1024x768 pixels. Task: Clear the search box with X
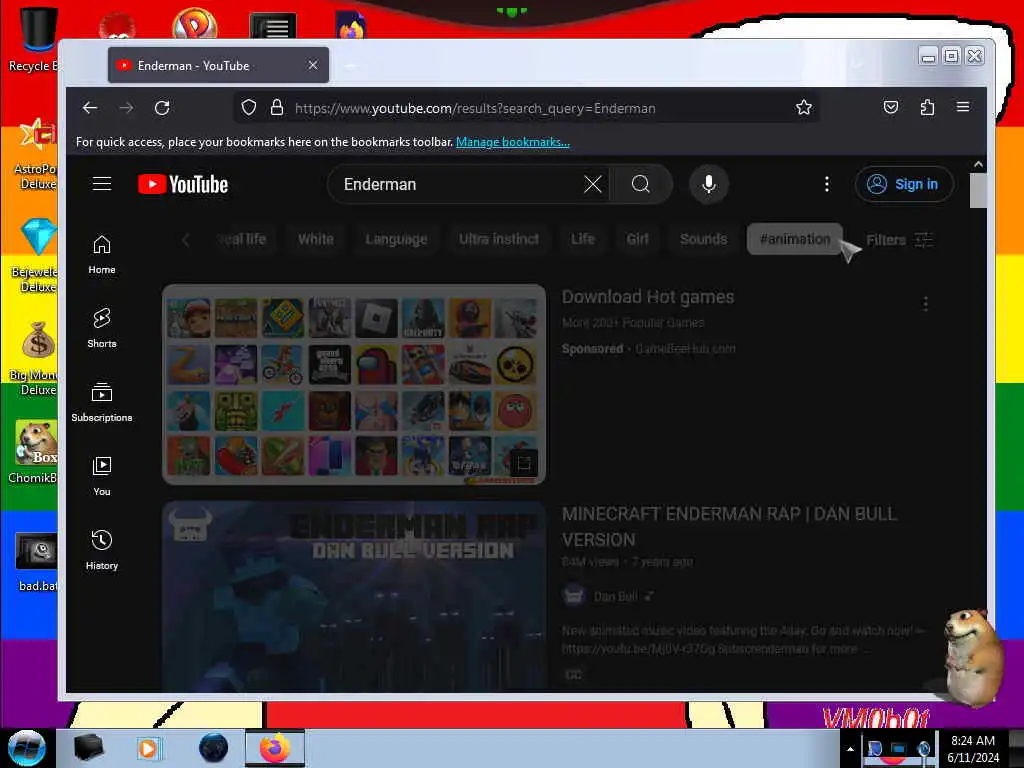(593, 184)
